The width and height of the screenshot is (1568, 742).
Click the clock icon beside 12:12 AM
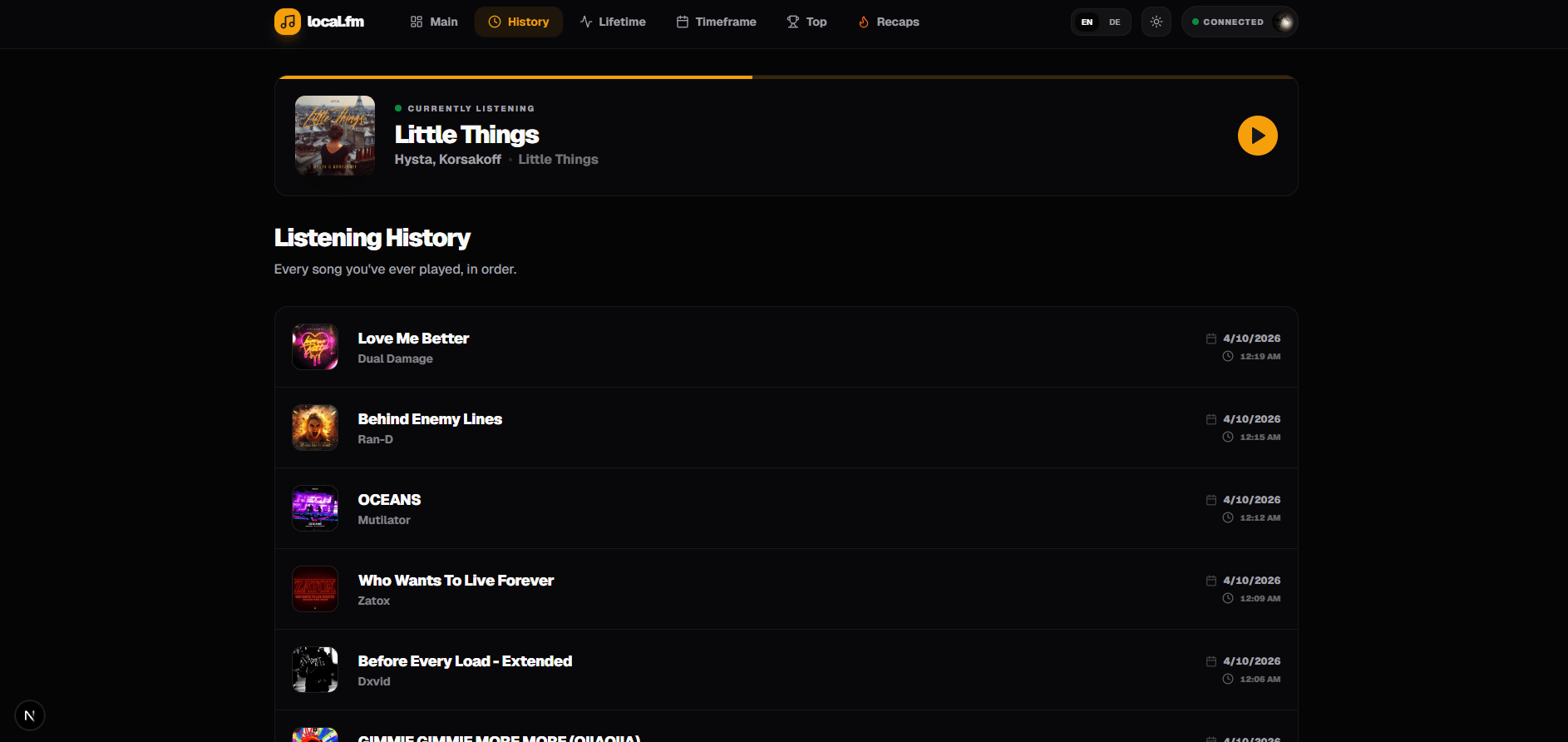[x=1228, y=517]
